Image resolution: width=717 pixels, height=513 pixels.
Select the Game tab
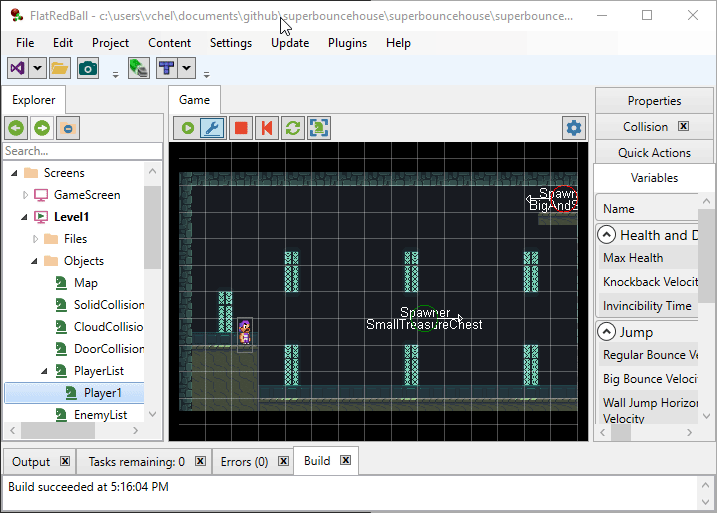click(x=194, y=100)
